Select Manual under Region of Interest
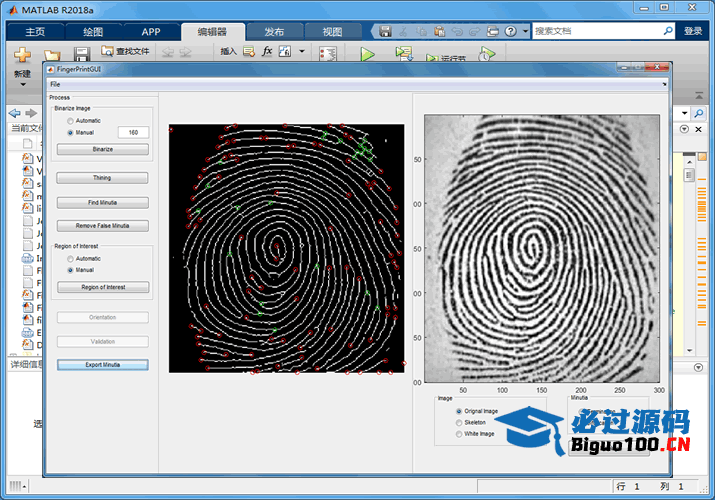Screen dimensions: 715x500 pyautogui.click(x=70, y=270)
